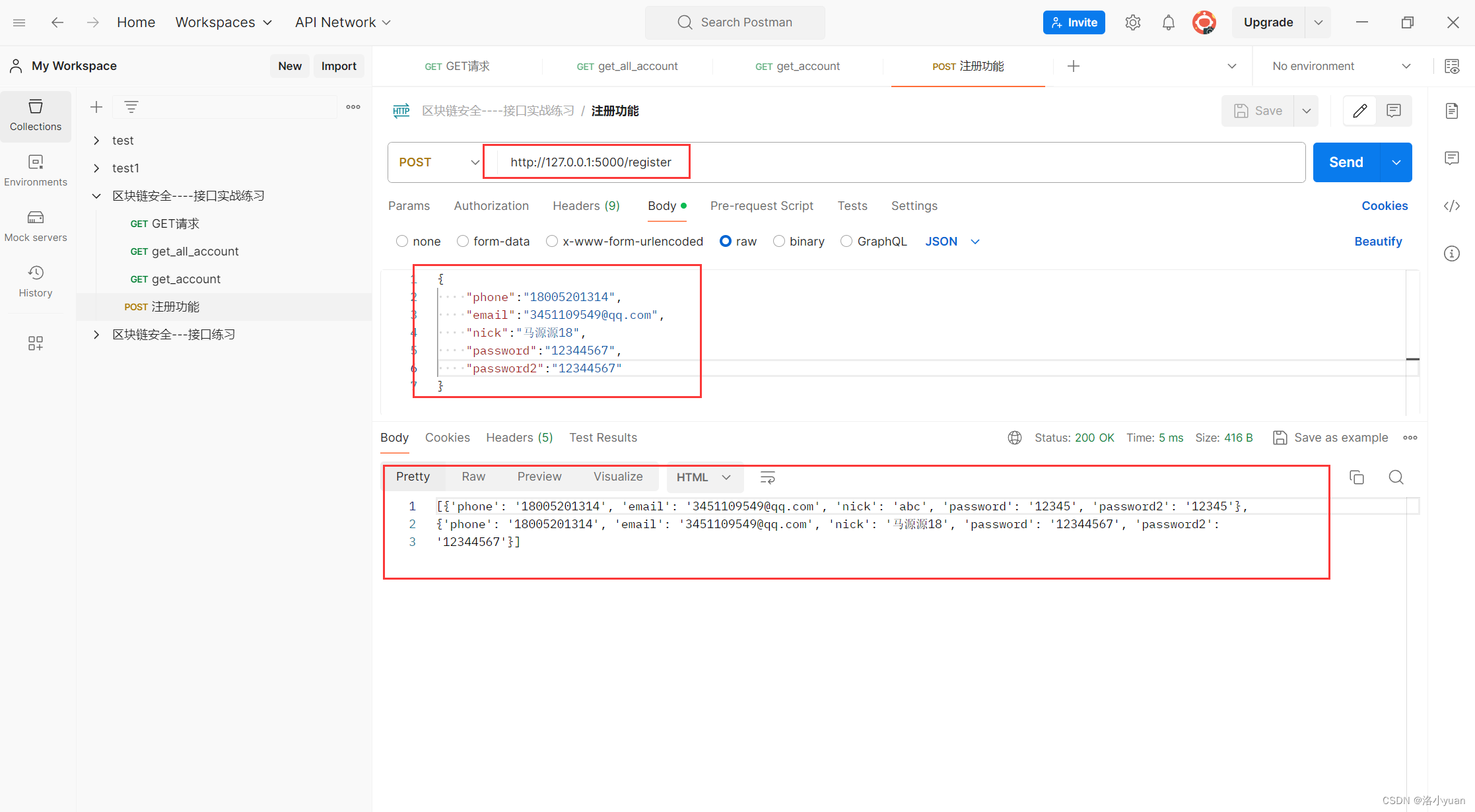The width and height of the screenshot is (1475, 812).
Task: Go back with the left arrow
Action: click(57, 22)
